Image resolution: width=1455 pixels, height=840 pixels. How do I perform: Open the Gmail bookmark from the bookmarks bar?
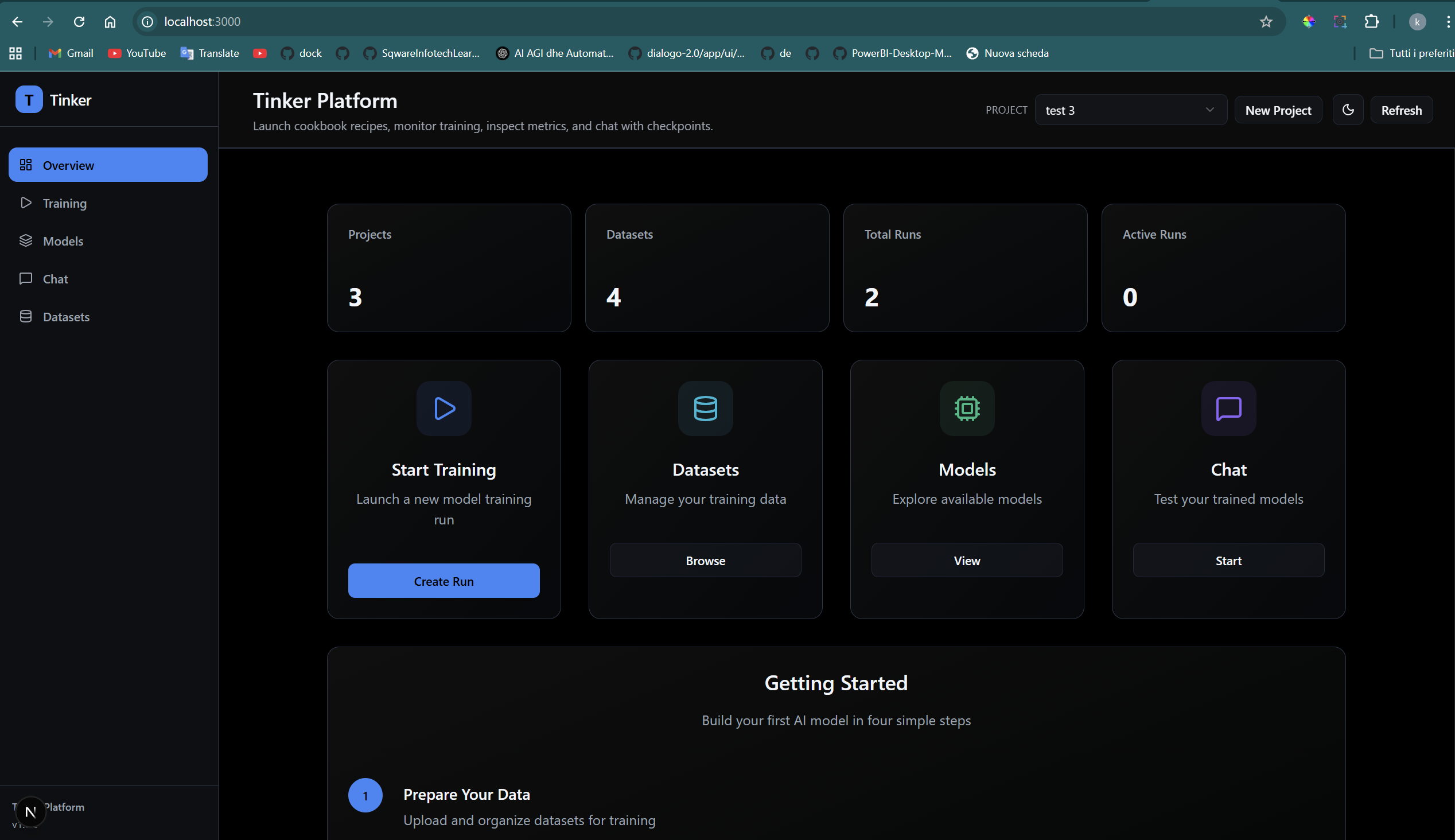71,53
